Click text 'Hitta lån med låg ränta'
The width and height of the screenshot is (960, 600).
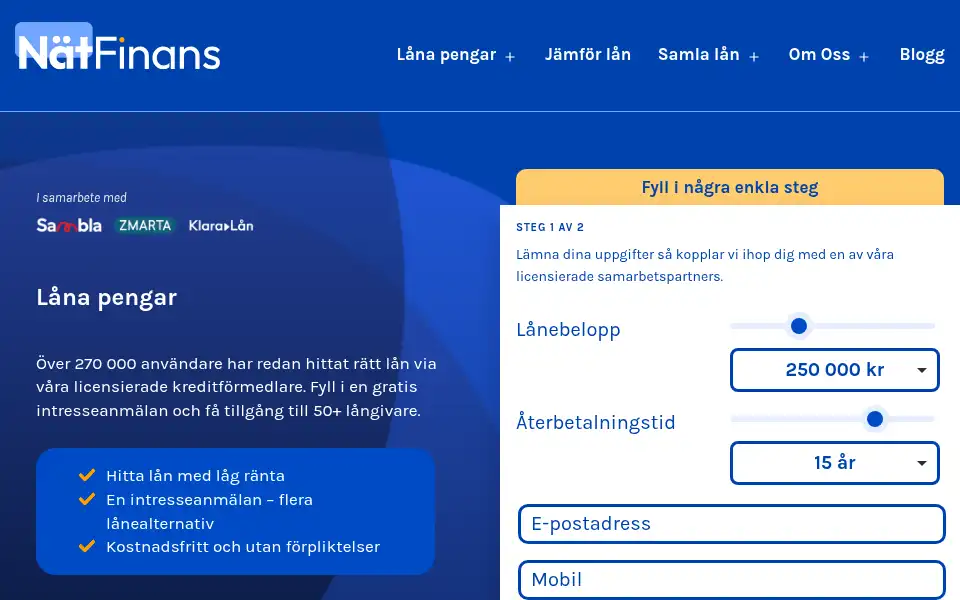(195, 476)
